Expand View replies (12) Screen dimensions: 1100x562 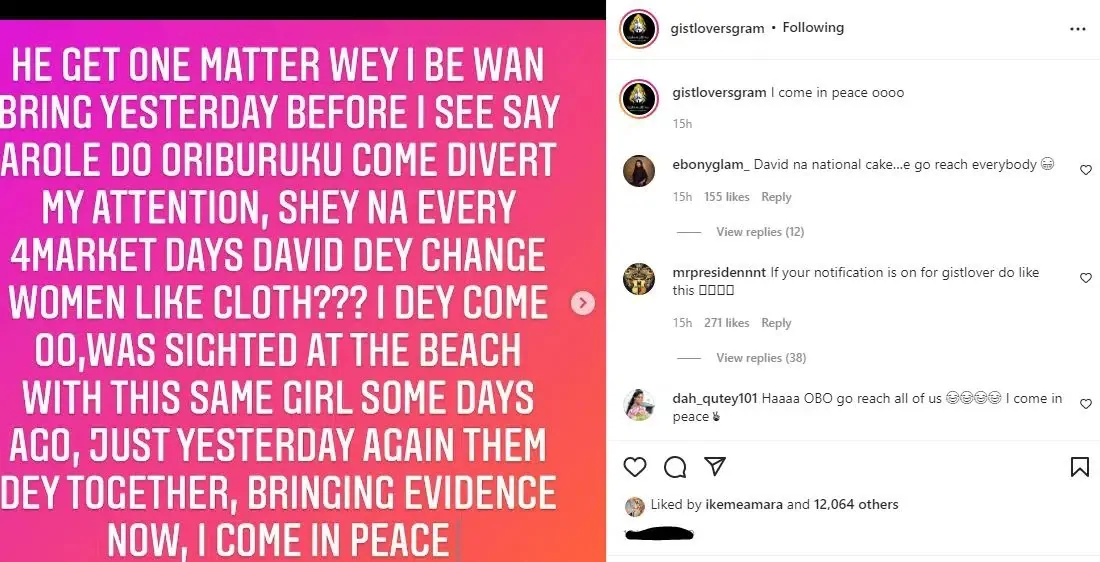tap(760, 232)
